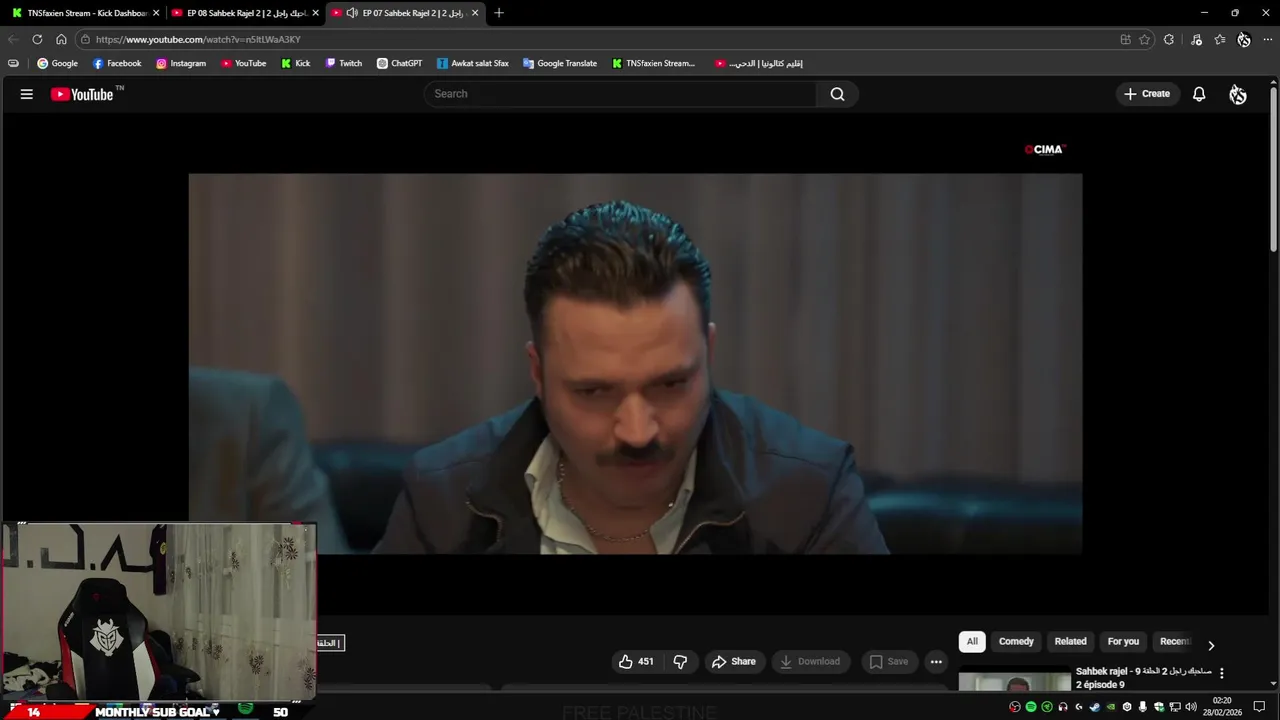Screen dimensions: 1280x720
Task: Share the video
Action: point(733,661)
